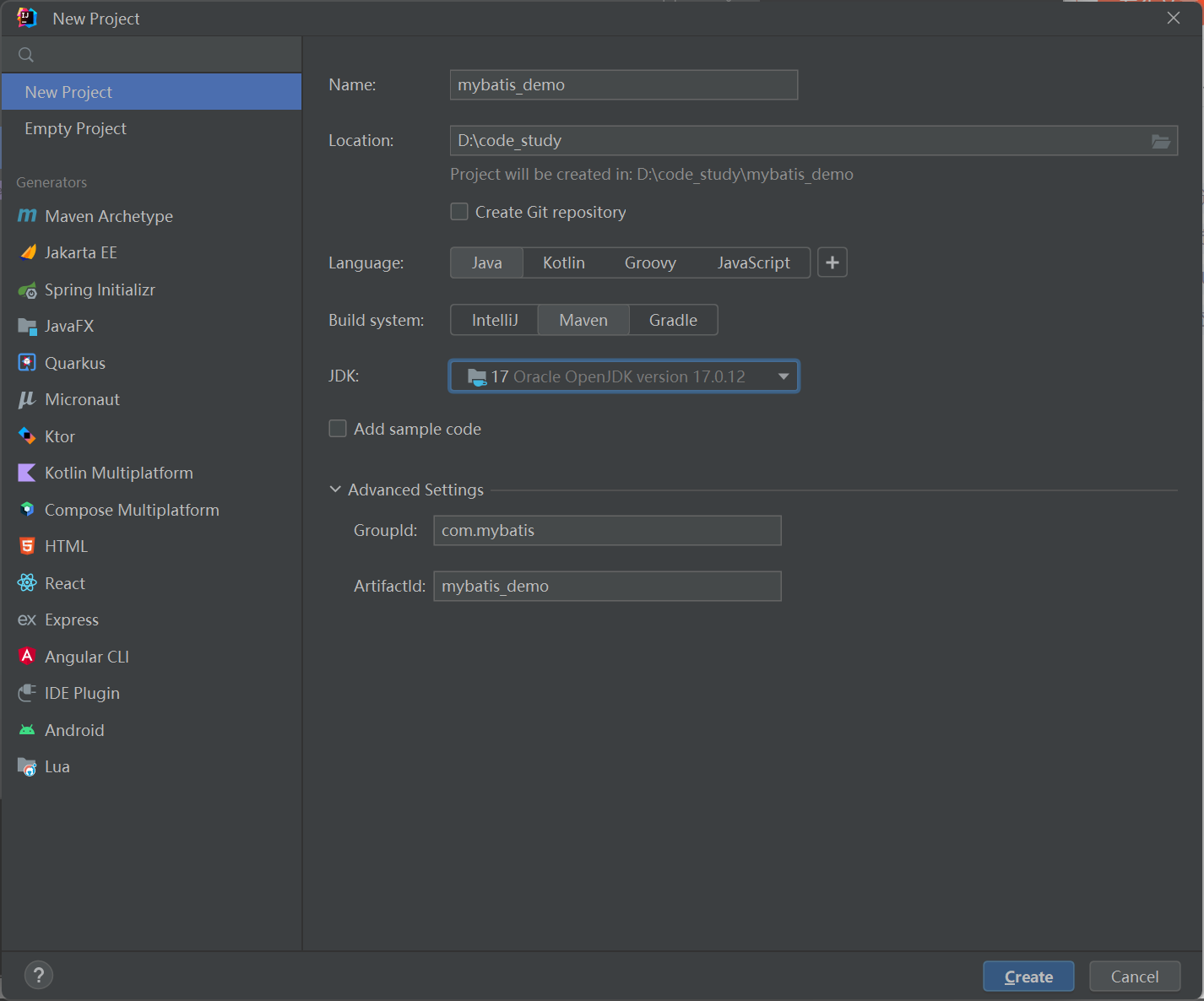The height and width of the screenshot is (1001, 1204).
Task: Click the JavaFX folder icon
Action: pyautogui.click(x=27, y=326)
